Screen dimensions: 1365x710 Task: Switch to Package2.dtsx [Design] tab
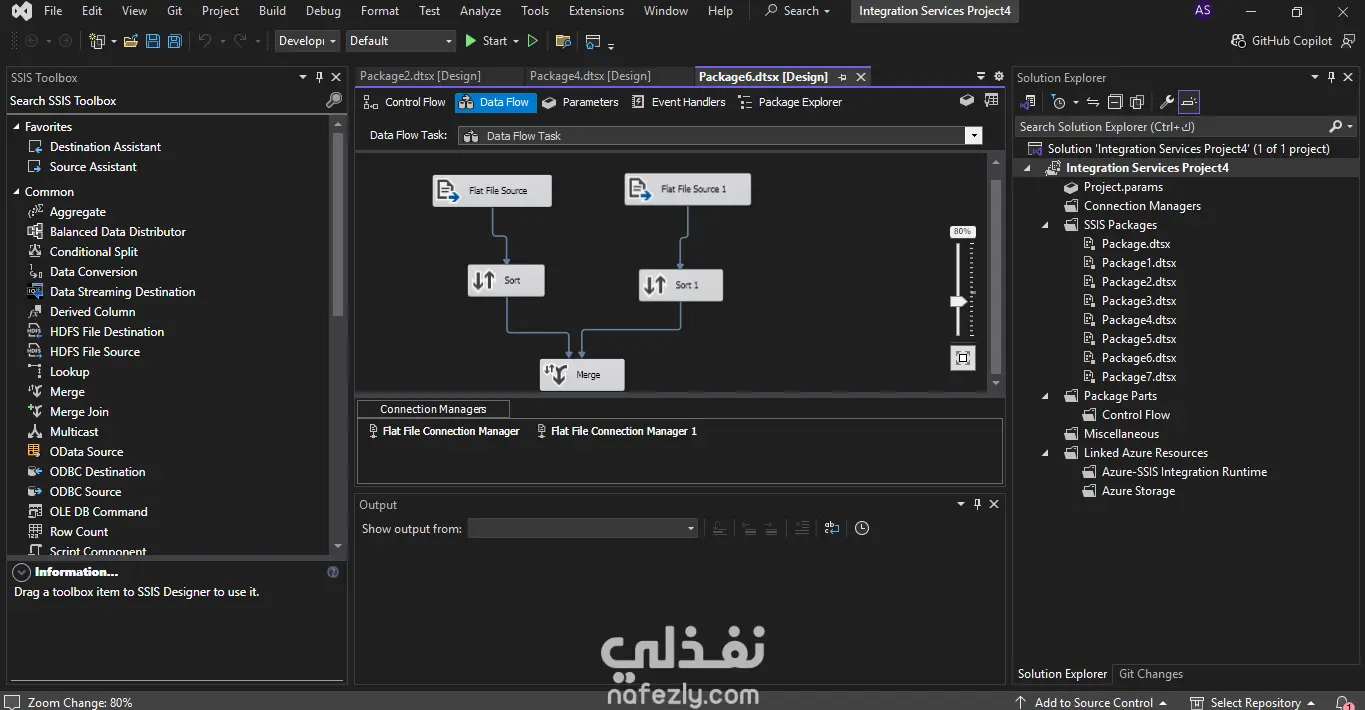[x=420, y=76]
